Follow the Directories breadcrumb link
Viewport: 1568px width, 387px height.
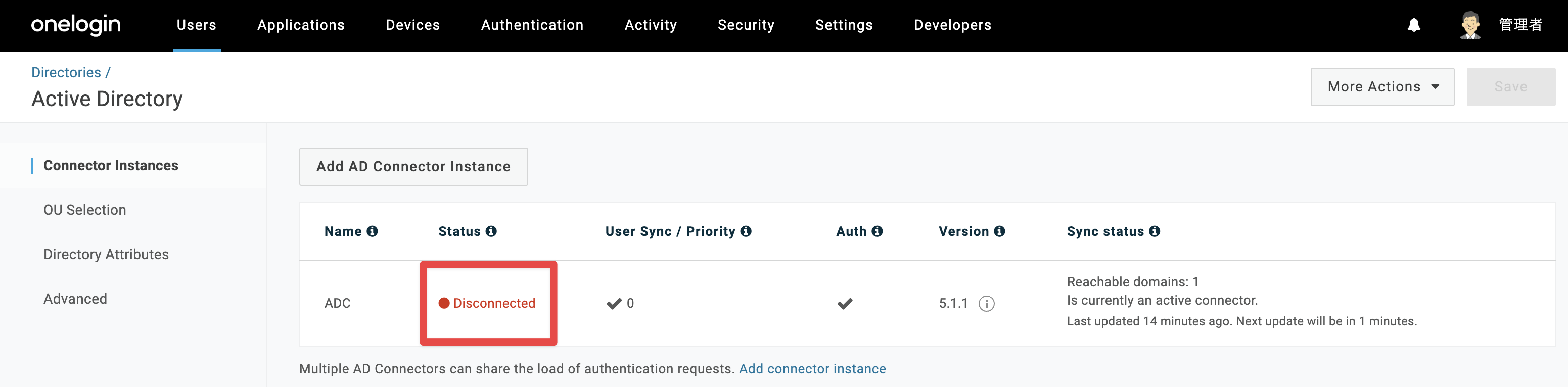[x=66, y=72]
